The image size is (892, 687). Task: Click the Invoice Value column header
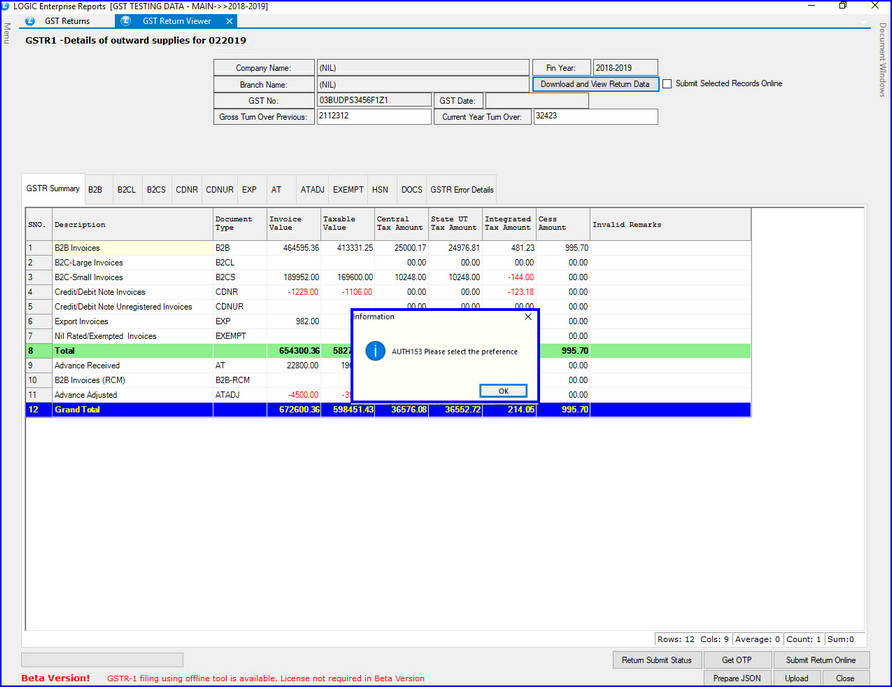[x=294, y=224]
